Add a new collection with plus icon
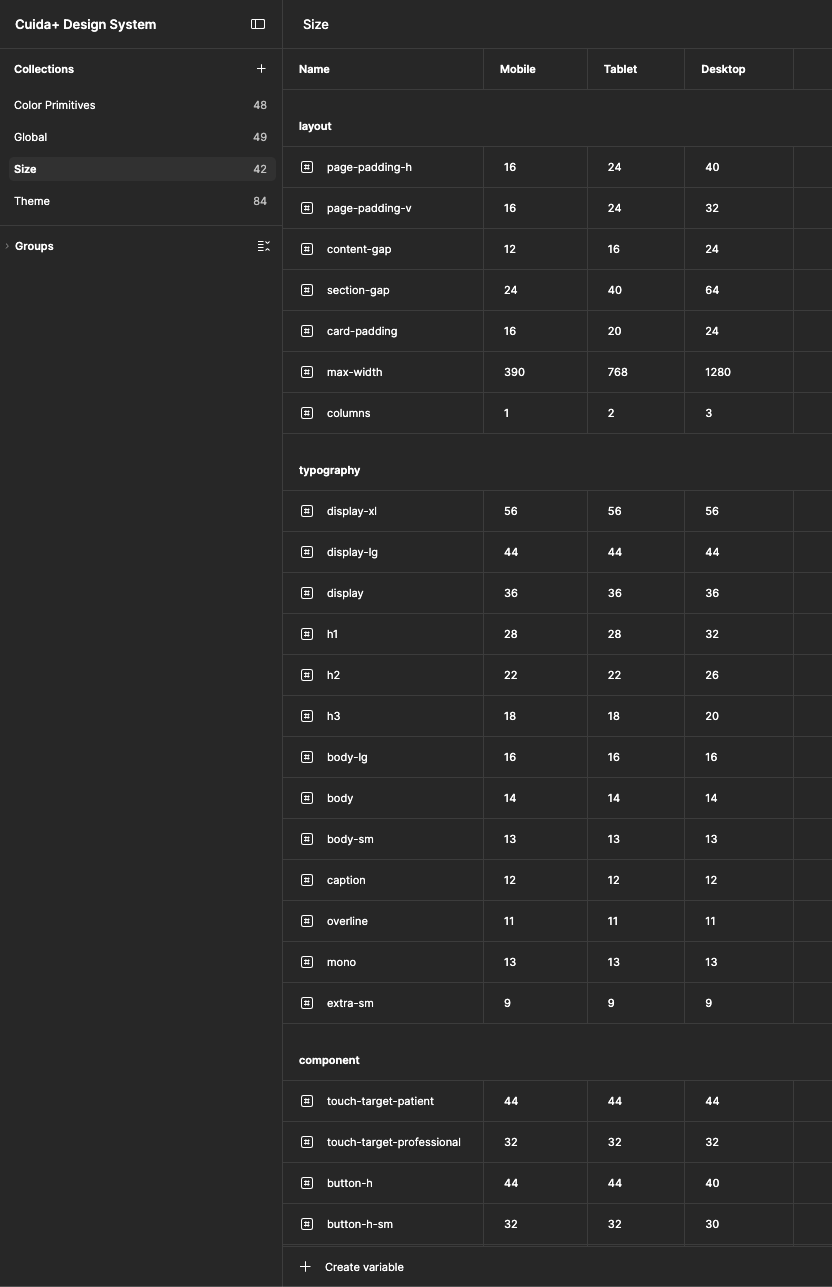832x1287 pixels. click(x=262, y=69)
